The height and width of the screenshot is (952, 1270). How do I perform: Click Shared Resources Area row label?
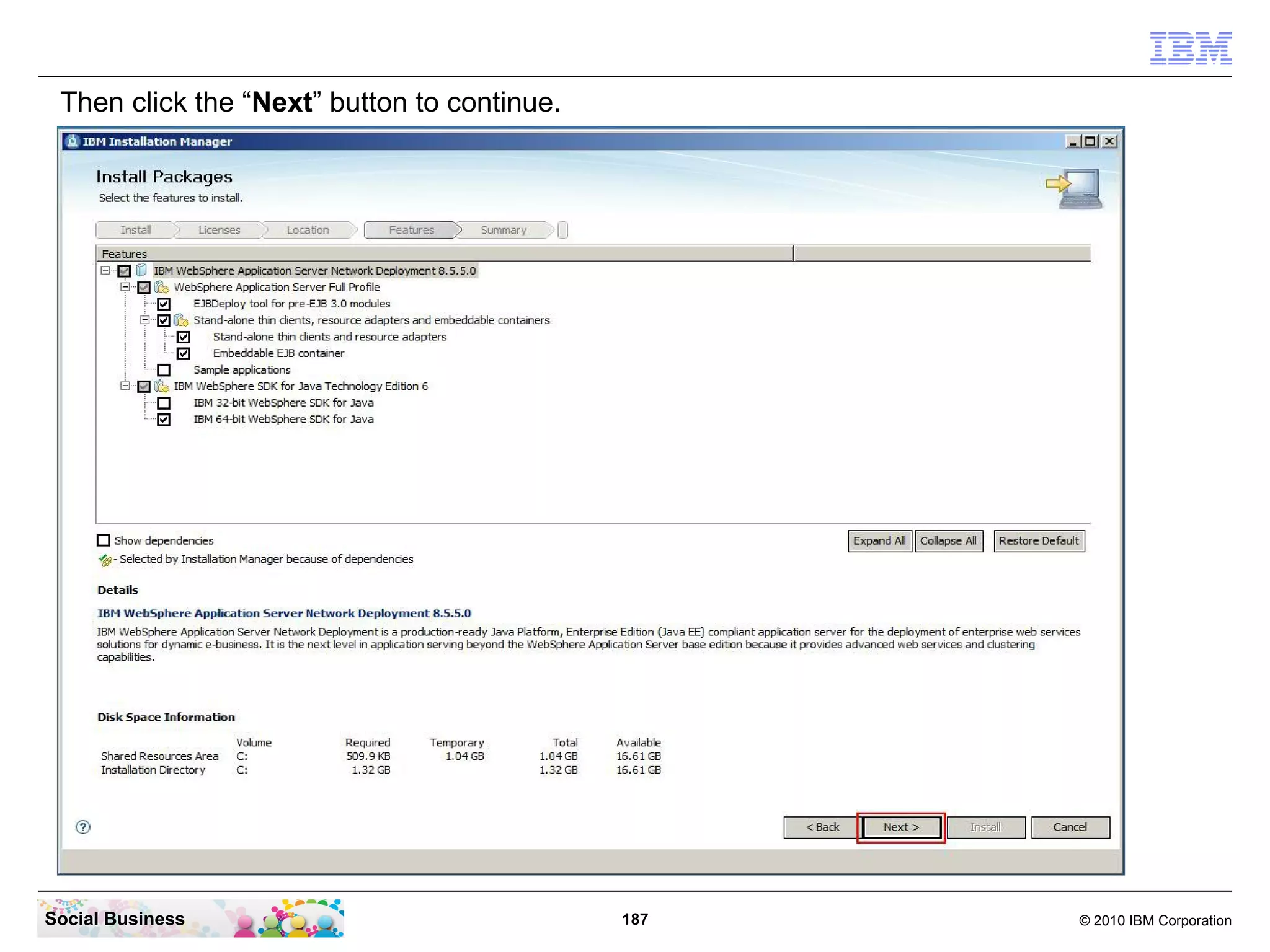point(160,756)
